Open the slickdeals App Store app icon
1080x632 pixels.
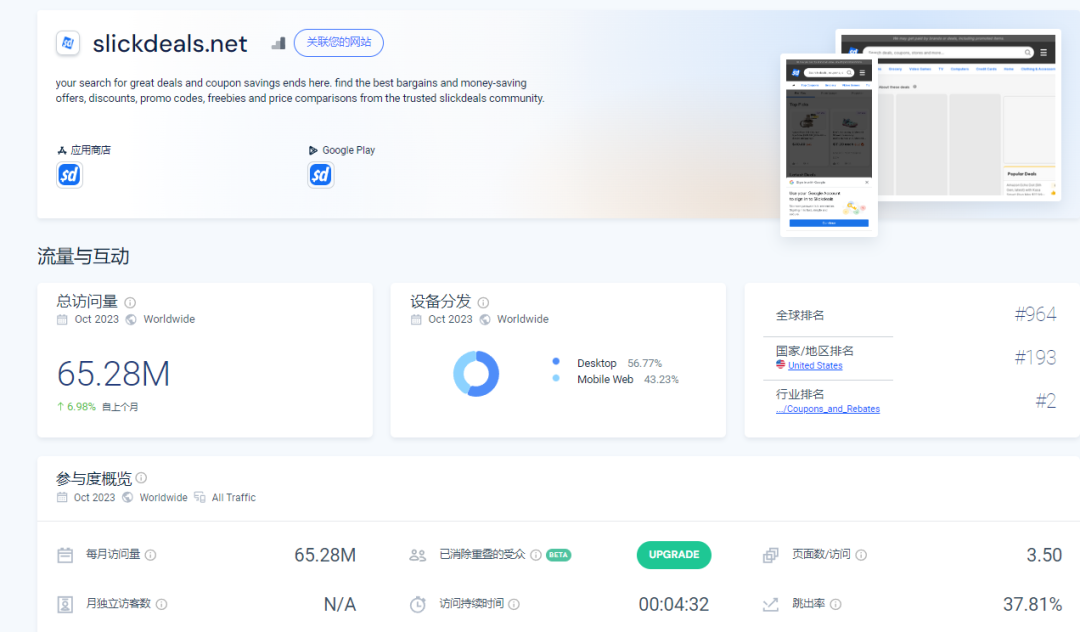69,175
